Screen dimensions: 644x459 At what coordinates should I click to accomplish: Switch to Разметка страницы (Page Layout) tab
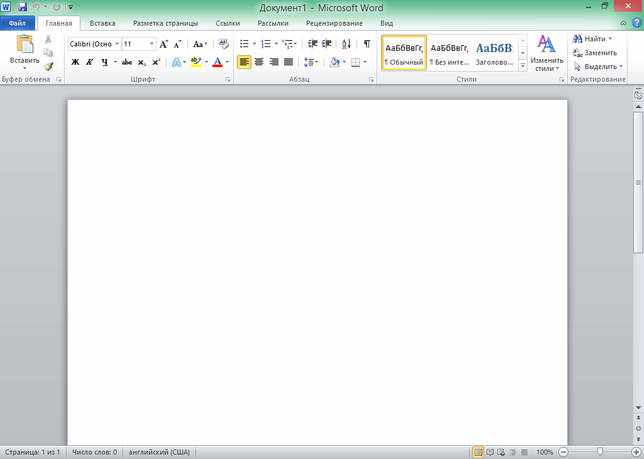pyautogui.click(x=166, y=23)
